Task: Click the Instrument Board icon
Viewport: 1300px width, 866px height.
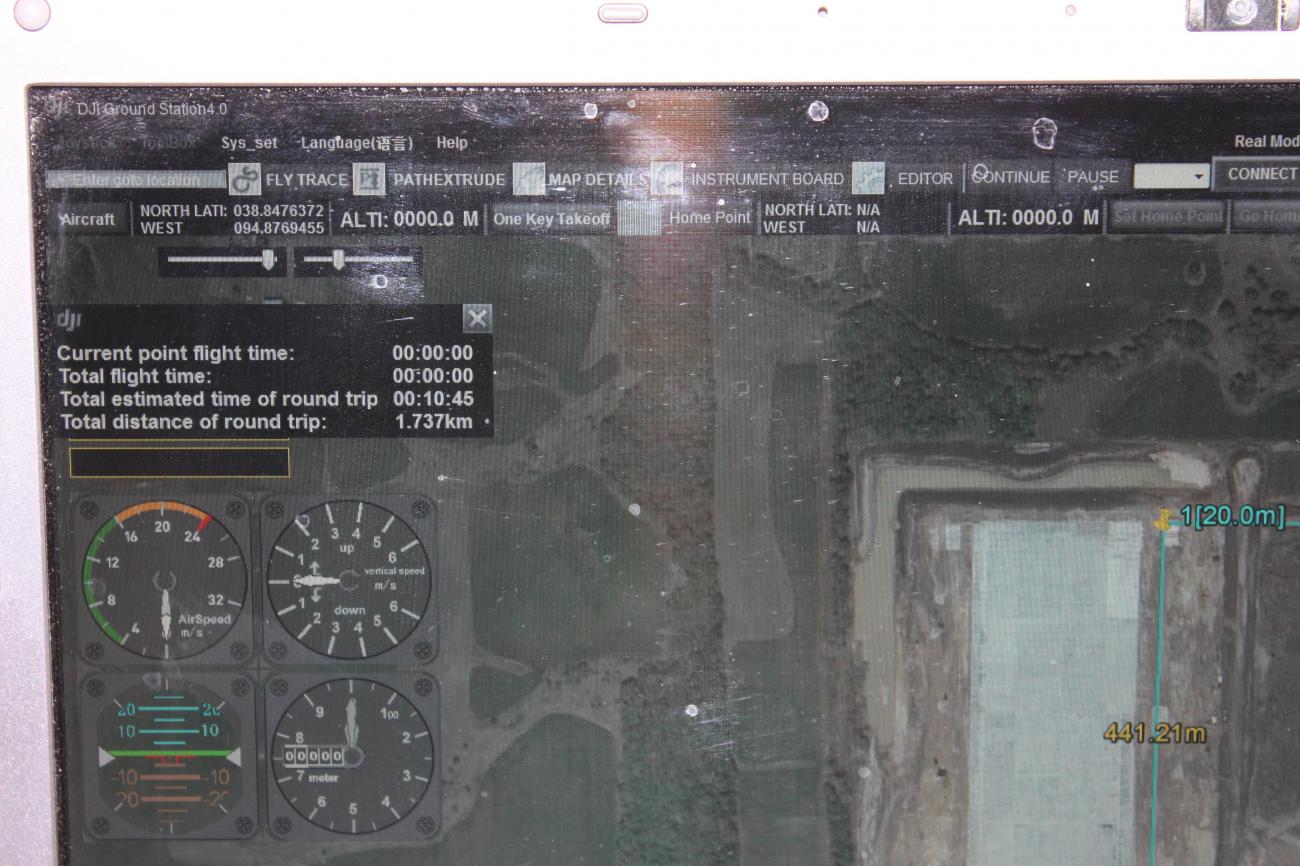Action: click(668, 180)
